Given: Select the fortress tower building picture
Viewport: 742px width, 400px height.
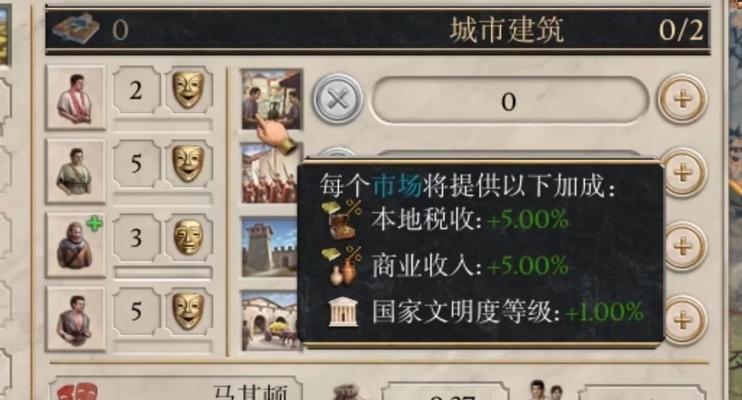Looking at the screenshot, I should tap(270, 247).
